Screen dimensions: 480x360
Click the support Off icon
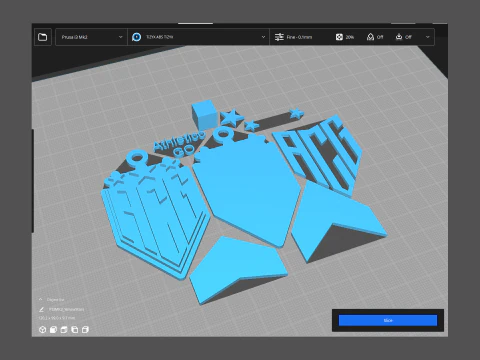click(370, 37)
